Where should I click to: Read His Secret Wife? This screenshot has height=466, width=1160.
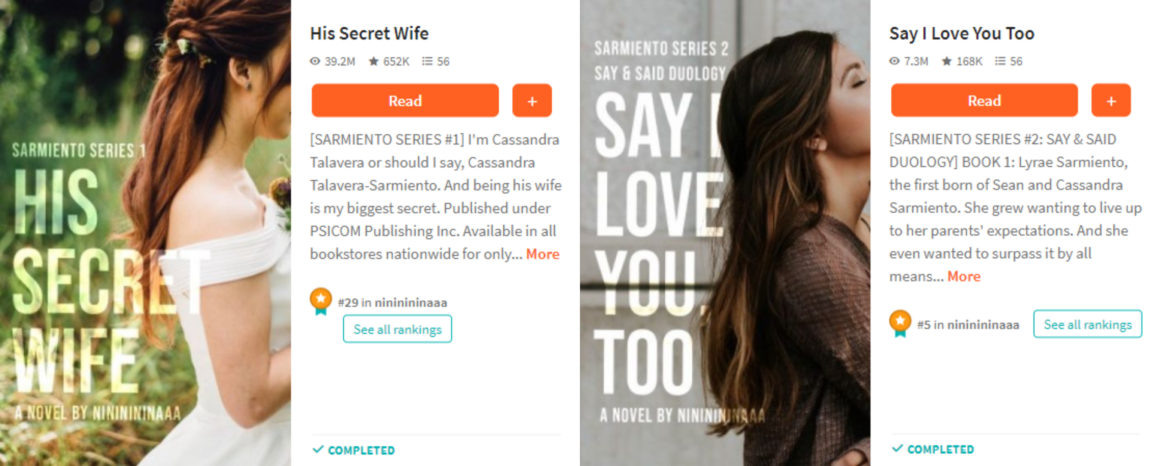coord(405,101)
